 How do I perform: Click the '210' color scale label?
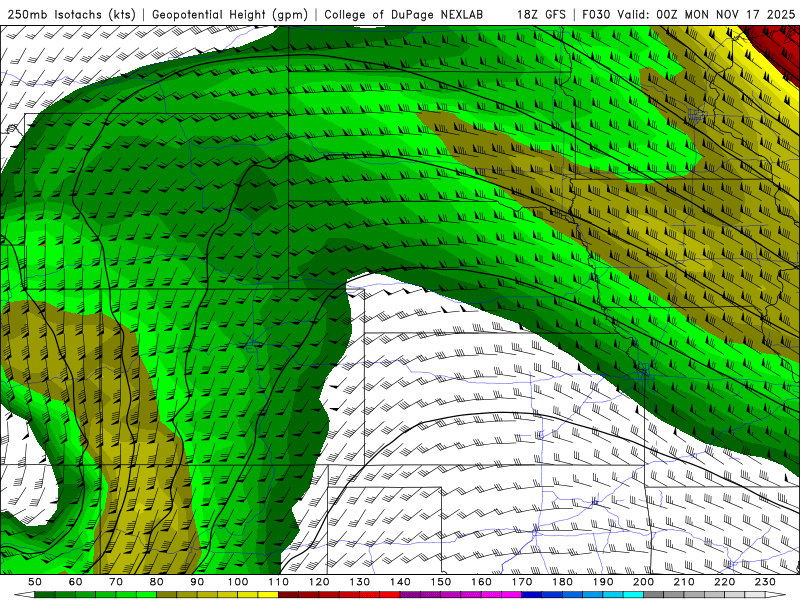click(684, 582)
